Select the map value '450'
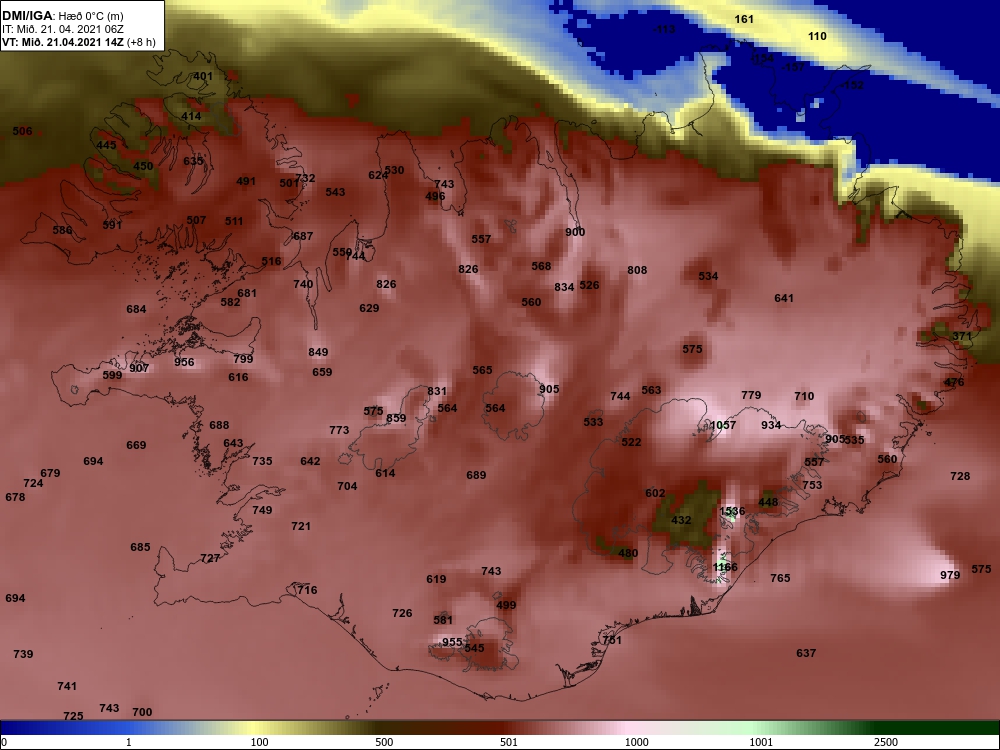 [x=143, y=166]
